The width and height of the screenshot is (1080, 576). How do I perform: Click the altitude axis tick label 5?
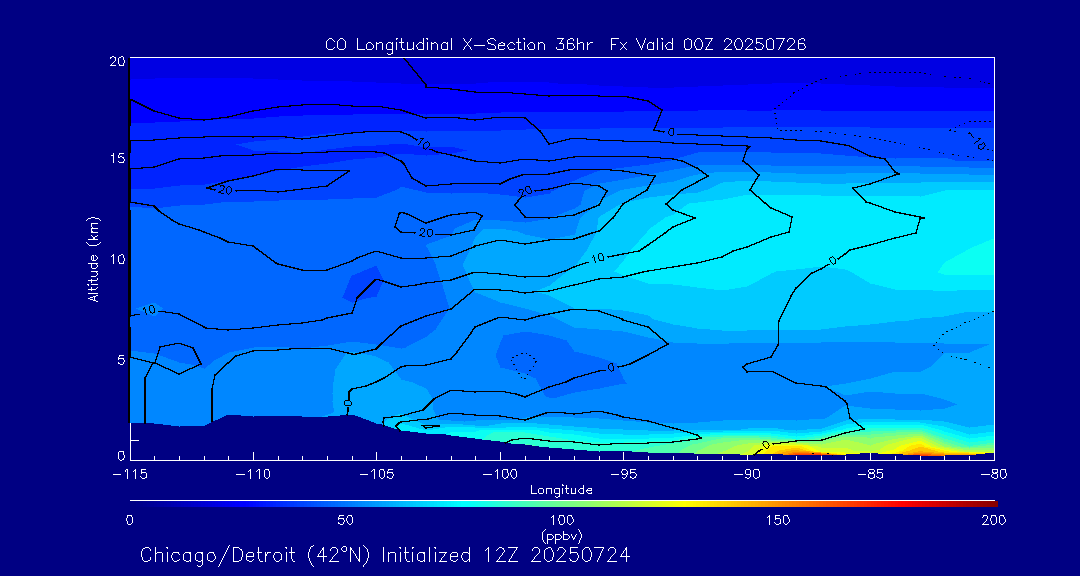(121, 359)
